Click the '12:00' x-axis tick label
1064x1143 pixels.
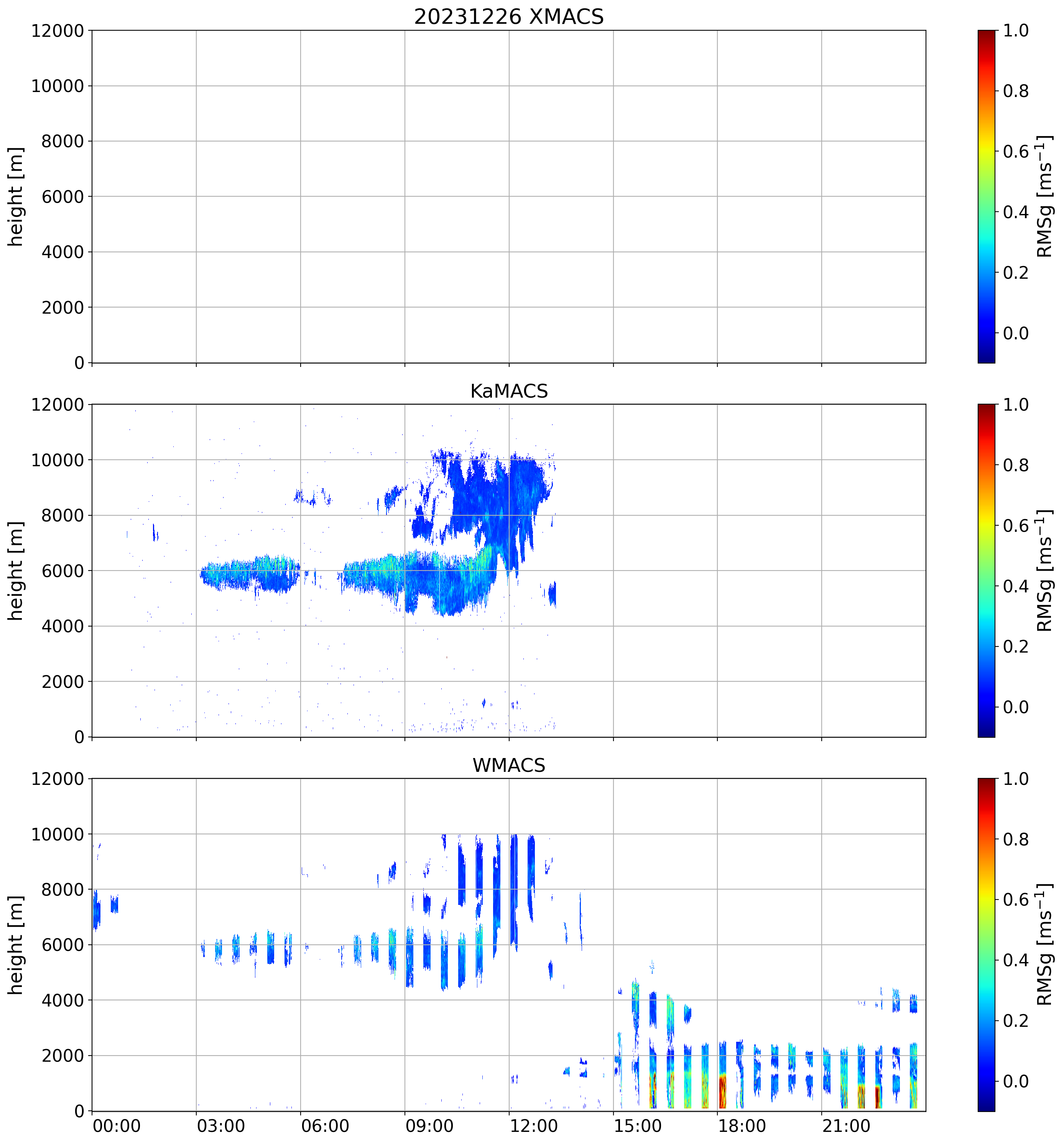(533, 1126)
